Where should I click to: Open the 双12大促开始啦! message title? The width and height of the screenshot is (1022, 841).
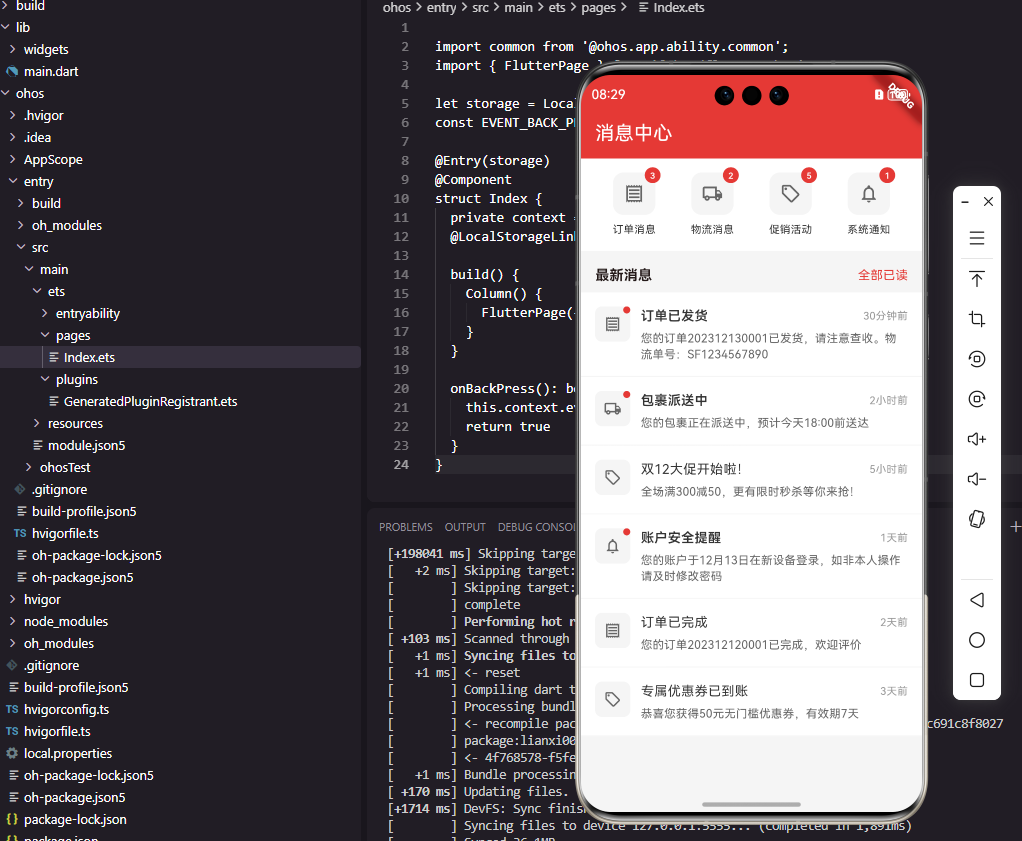(x=691, y=469)
